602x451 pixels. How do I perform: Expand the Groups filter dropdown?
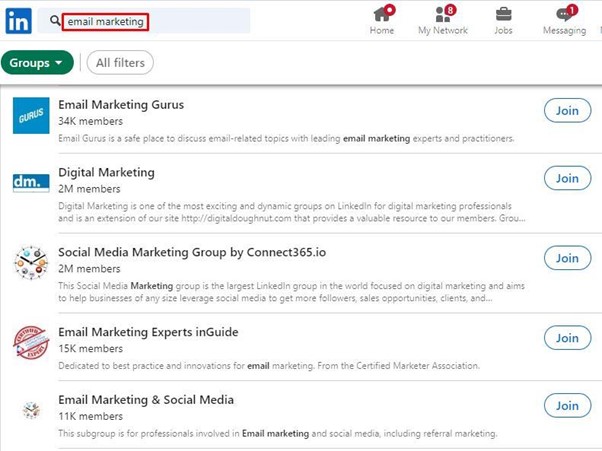point(37,63)
